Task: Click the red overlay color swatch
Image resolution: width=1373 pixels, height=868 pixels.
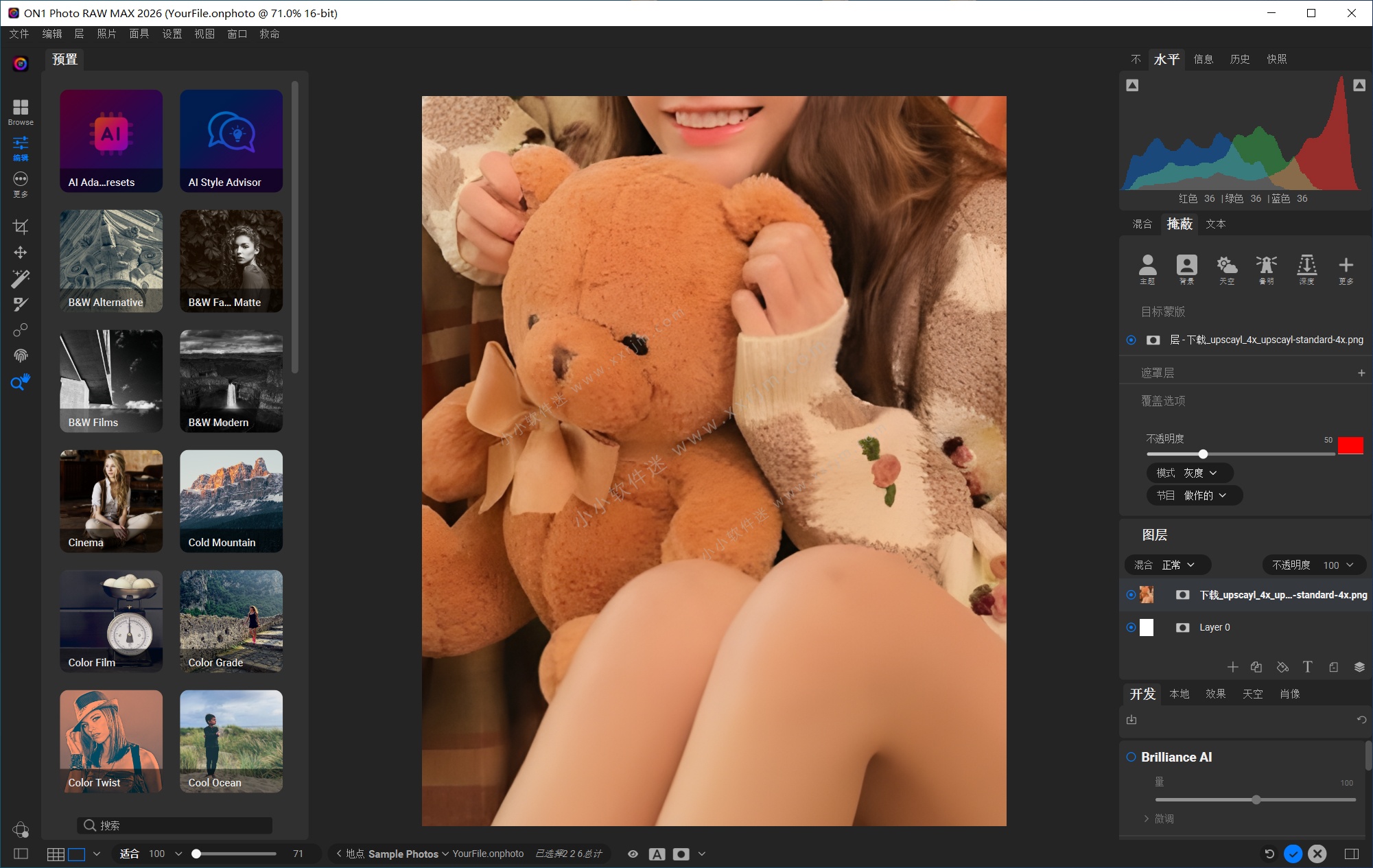Action: (x=1350, y=445)
